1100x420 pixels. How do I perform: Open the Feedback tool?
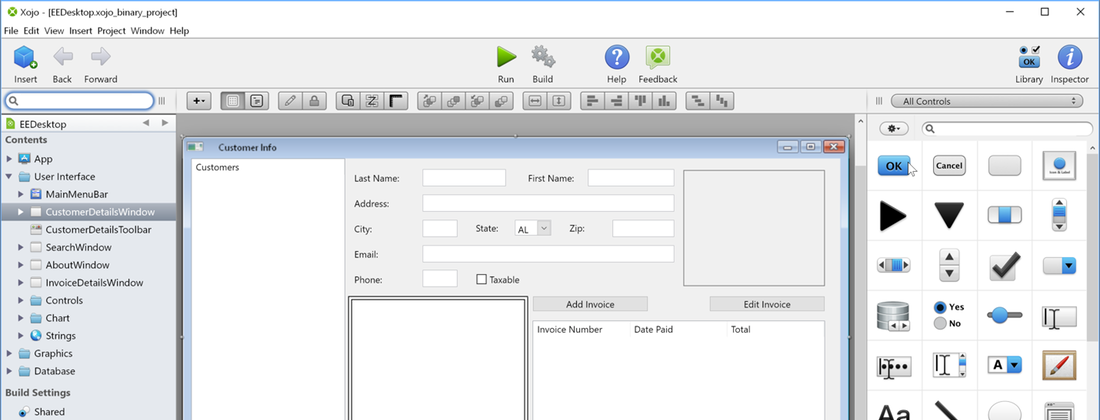[657, 57]
